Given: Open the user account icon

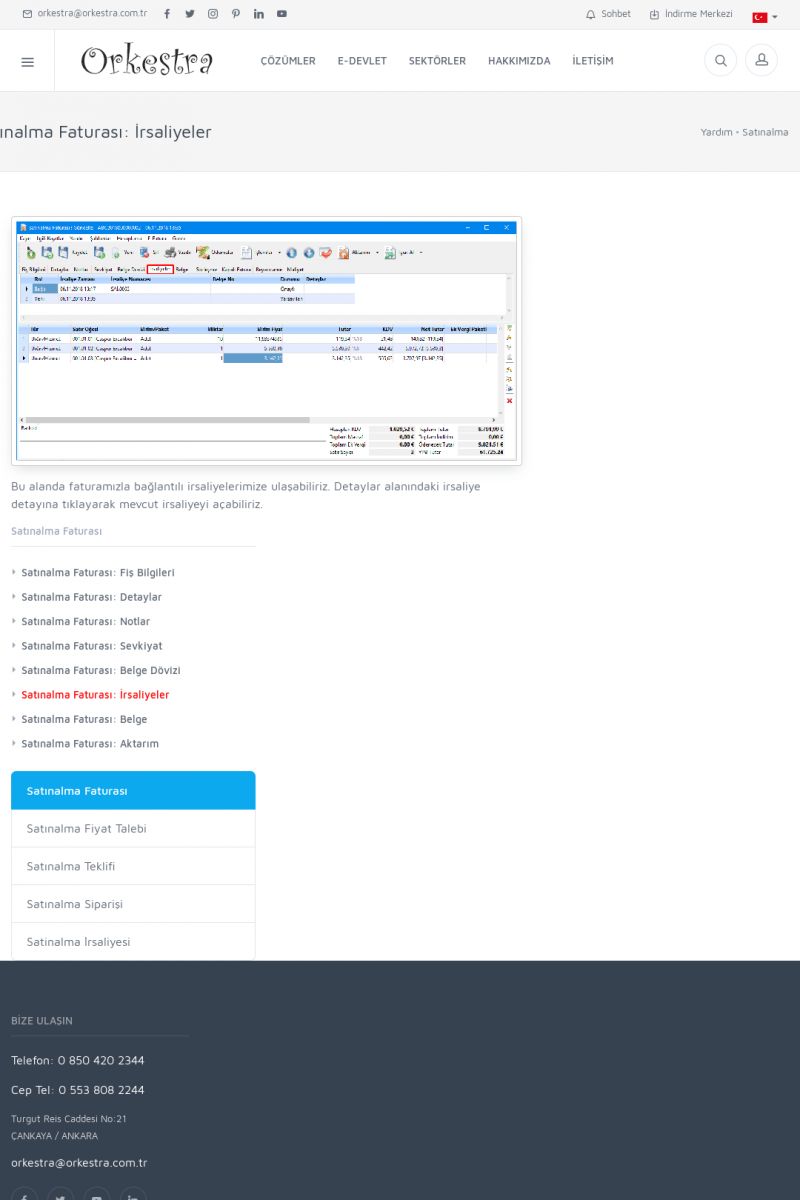Looking at the screenshot, I should pos(761,61).
